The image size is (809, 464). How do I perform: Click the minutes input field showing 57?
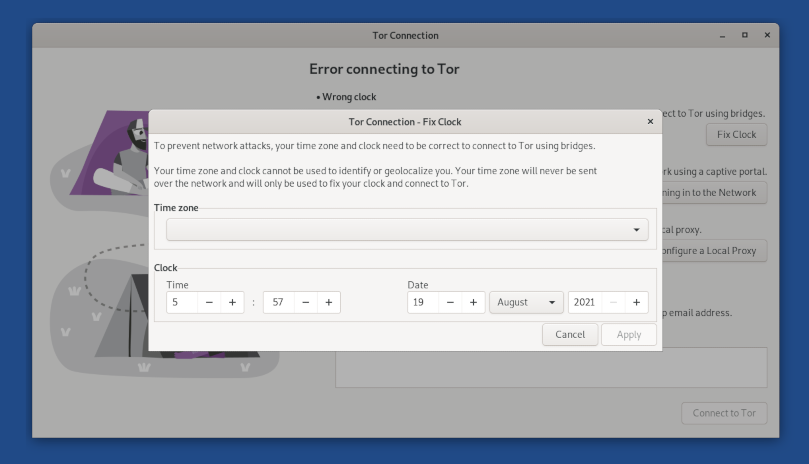[278, 302]
